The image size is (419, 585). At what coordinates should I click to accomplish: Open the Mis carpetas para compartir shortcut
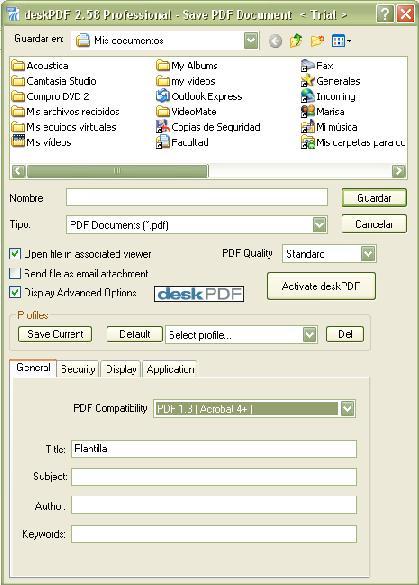pyautogui.click(x=353, y=142)
